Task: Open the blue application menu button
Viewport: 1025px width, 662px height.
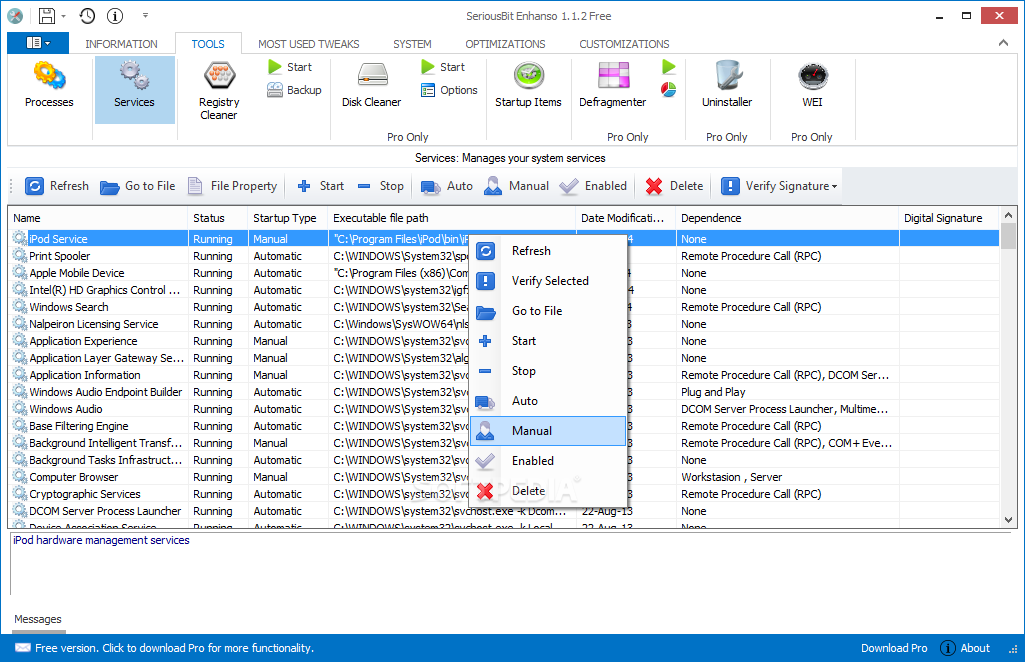Action: click(x=38, y=43)
